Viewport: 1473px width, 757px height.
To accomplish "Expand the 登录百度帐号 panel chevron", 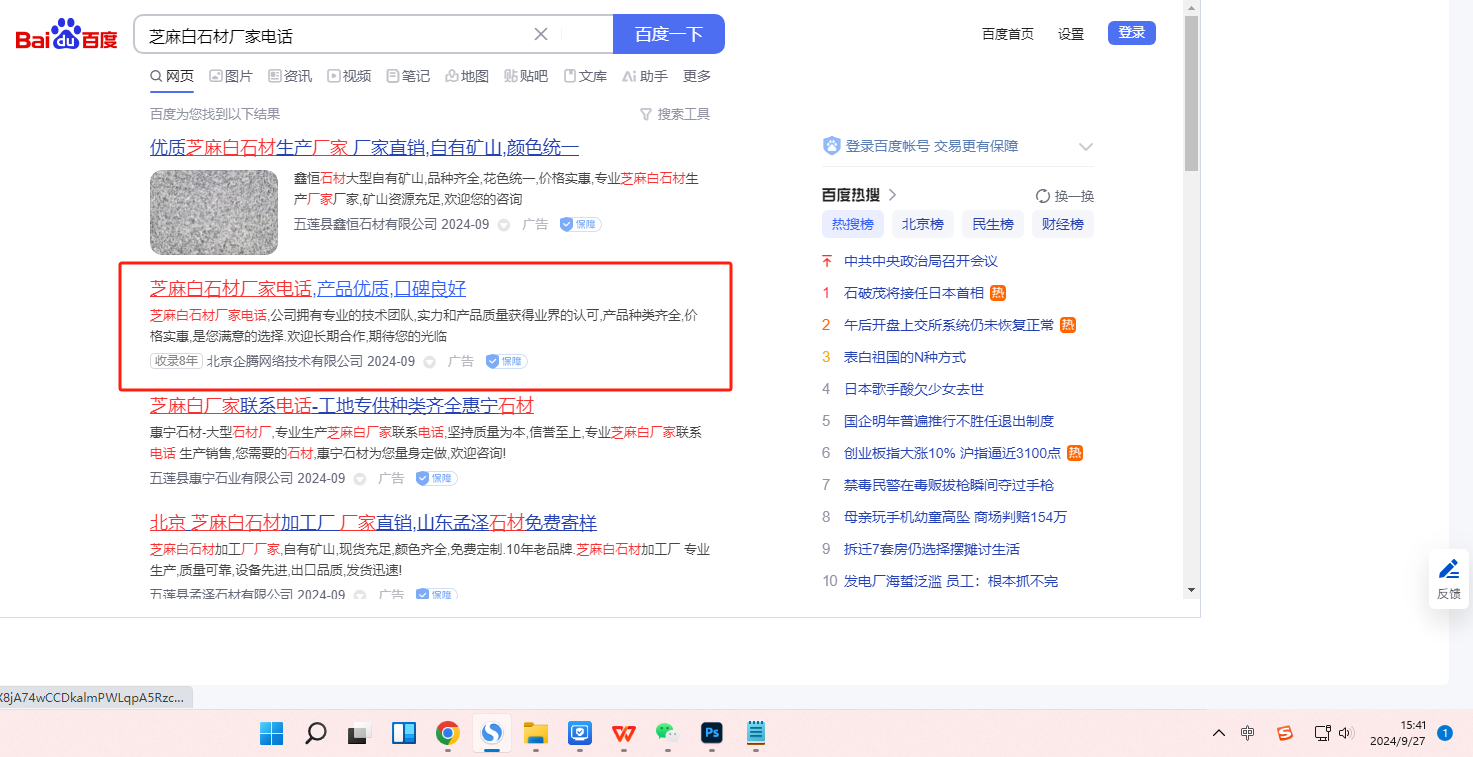I will [x=1086, y=147].
